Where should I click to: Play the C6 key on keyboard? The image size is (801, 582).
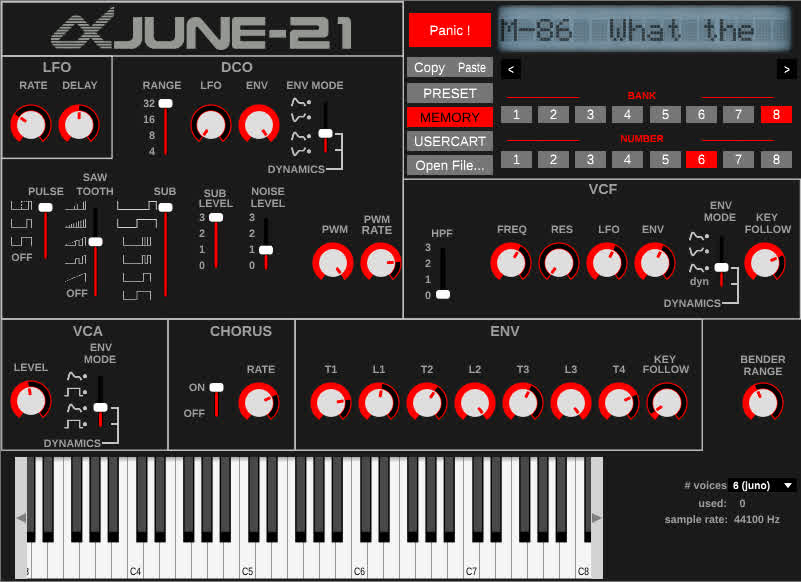[x=361, y=560]
